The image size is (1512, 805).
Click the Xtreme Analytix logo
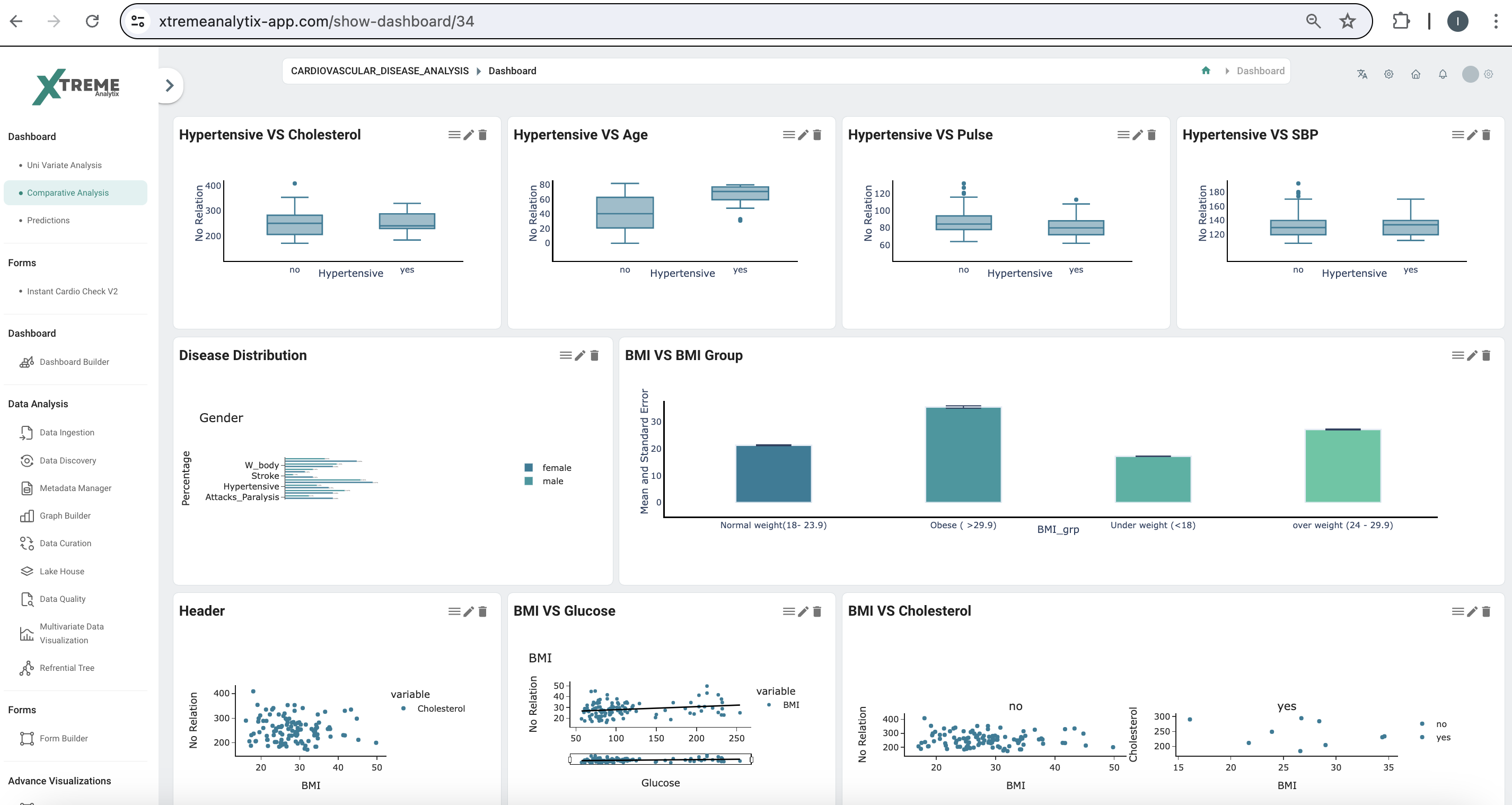click(76, 87)
